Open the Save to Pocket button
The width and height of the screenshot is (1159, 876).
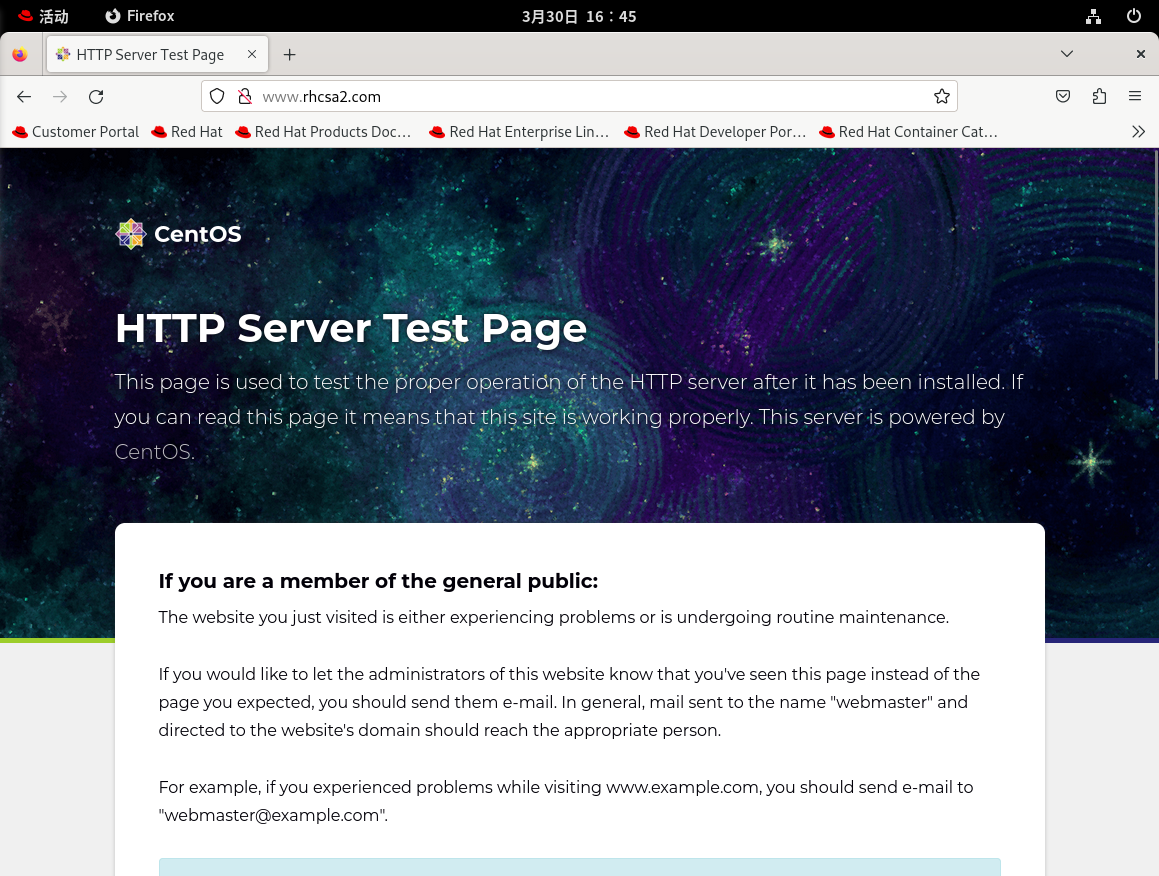pyautogui.click(x=1063, y=96)
